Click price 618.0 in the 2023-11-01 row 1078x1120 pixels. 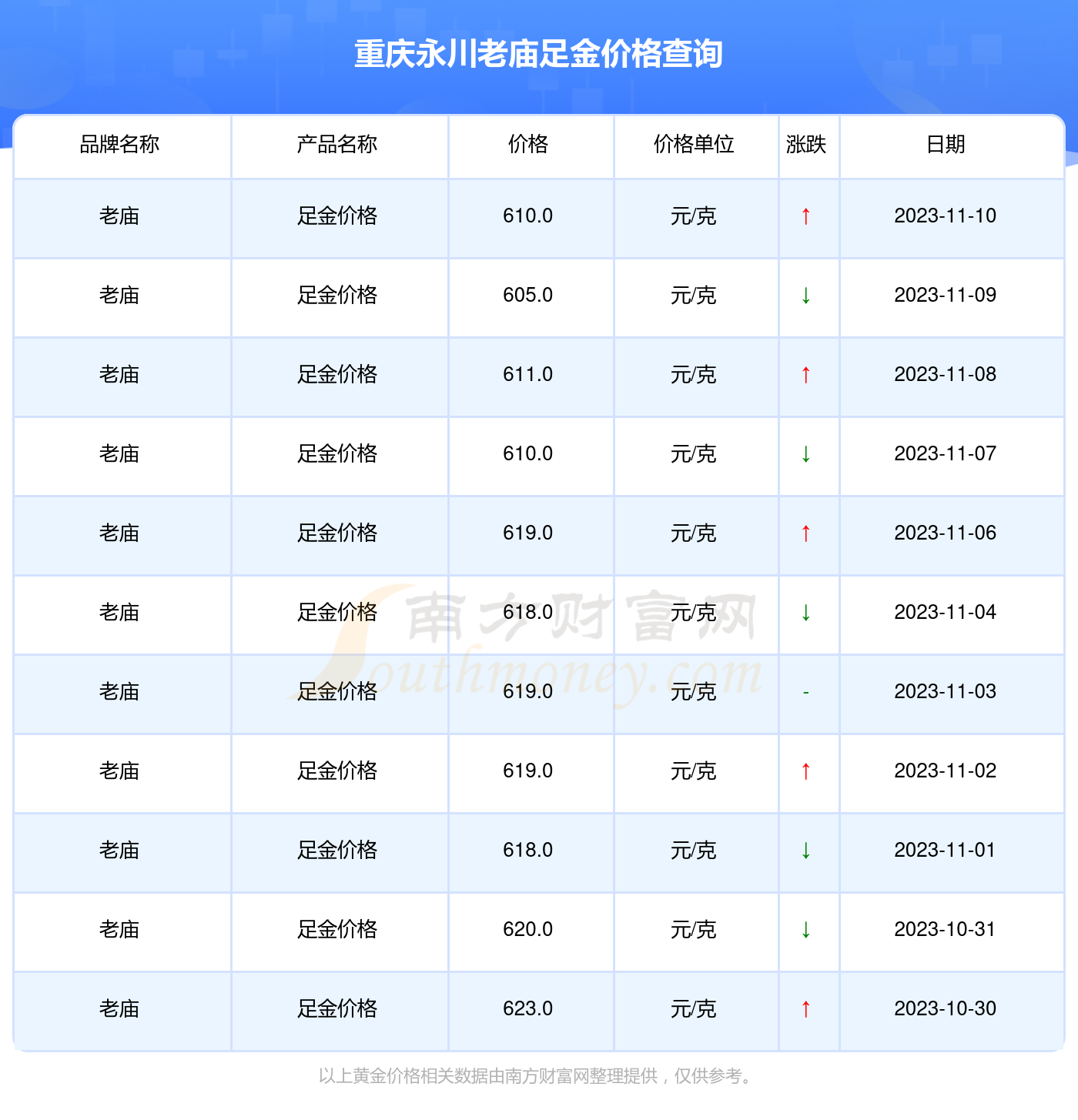click(x=528, y=851)
